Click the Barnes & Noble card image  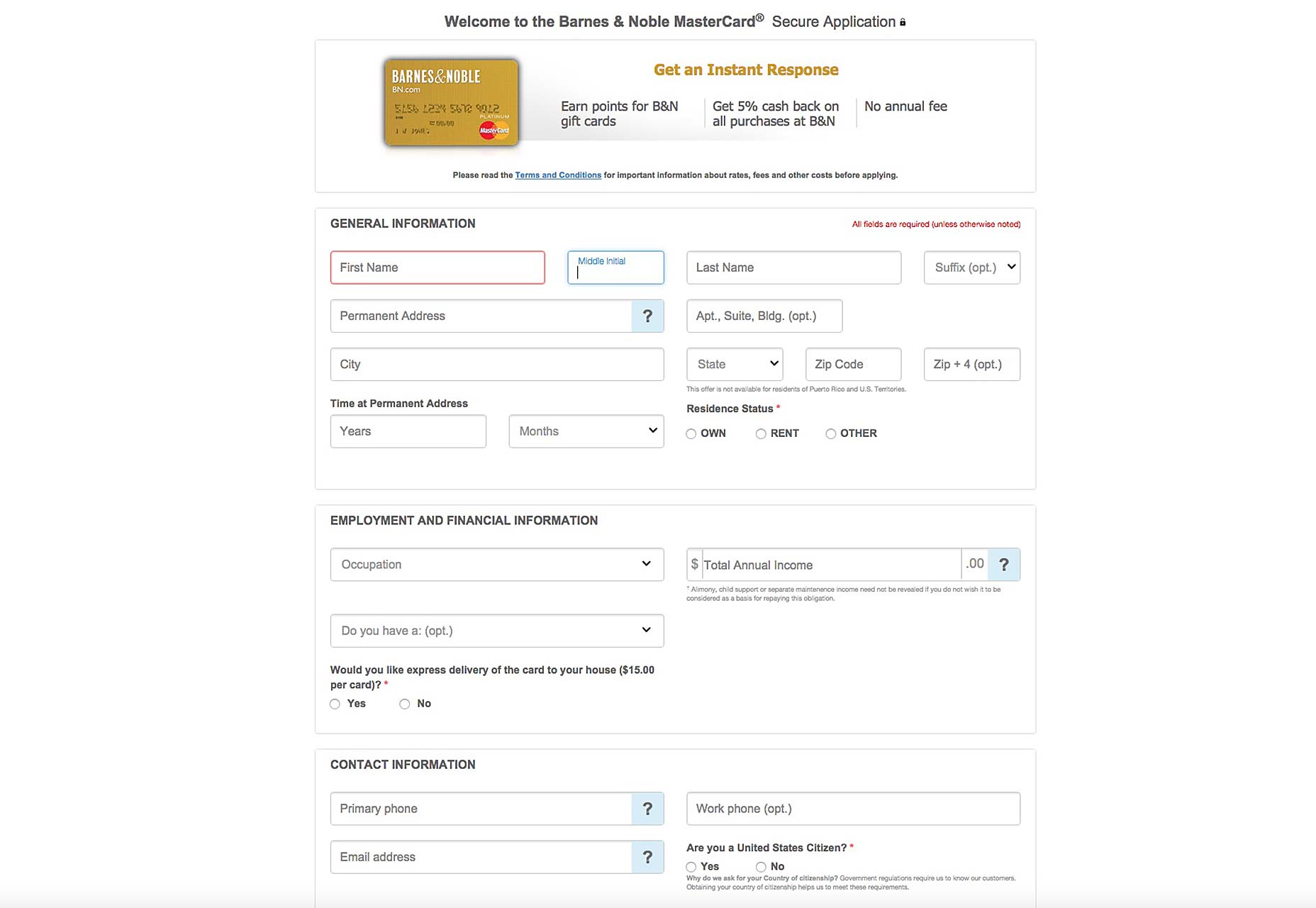451,103
